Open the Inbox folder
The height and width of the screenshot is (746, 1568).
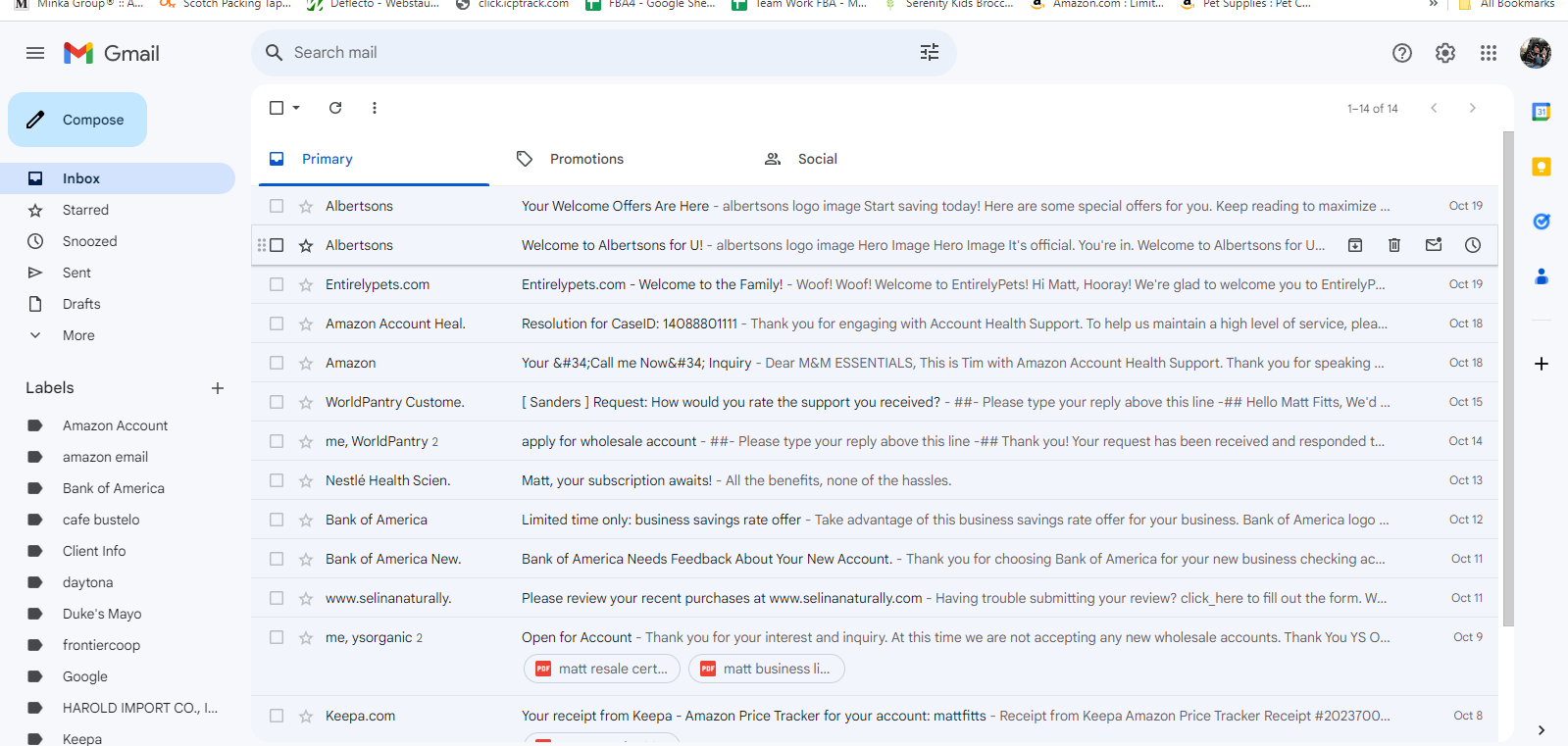[x=118, y=178]
